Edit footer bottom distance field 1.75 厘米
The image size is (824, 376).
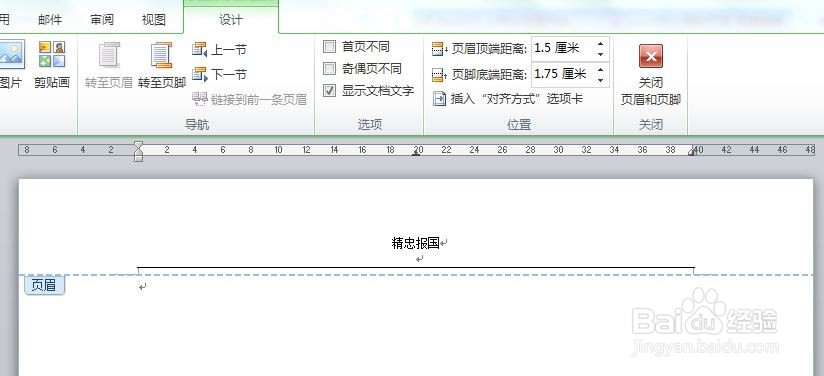point(562,74)
